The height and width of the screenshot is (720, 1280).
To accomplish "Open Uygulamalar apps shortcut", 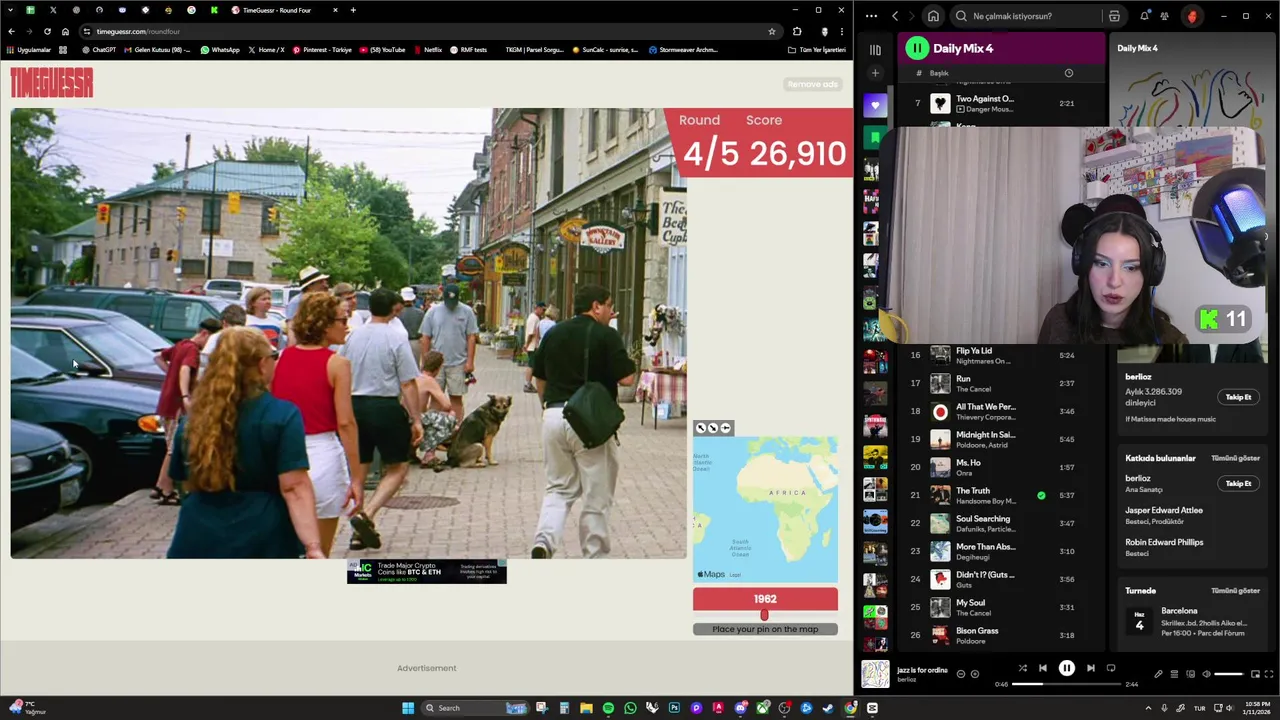I will point(28,49).
